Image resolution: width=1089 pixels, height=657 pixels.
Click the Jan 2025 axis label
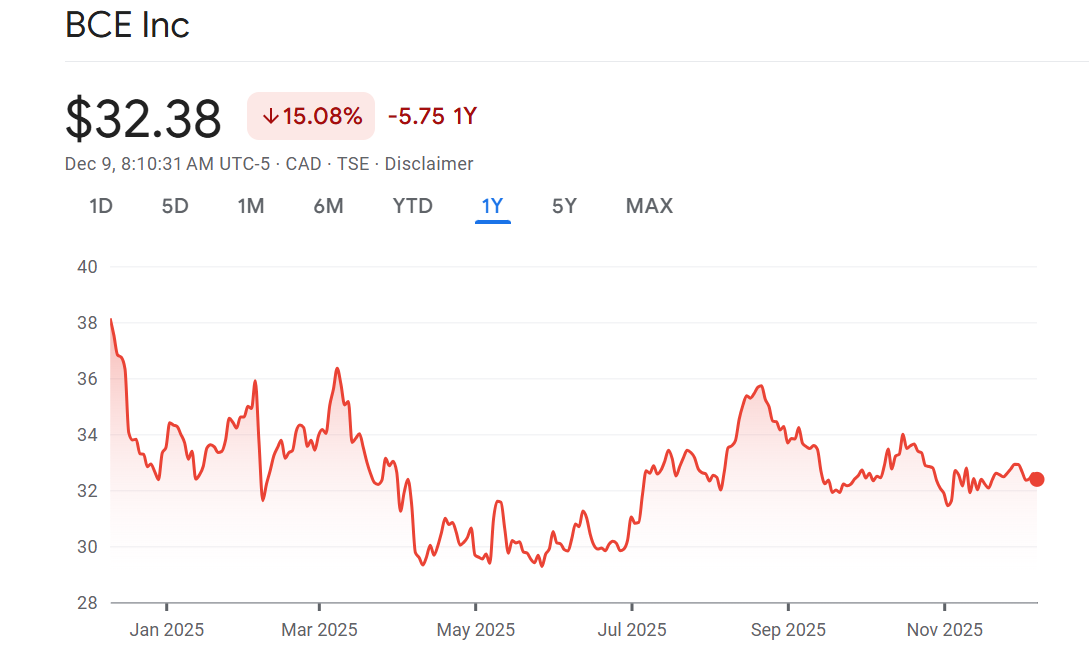[167, 630]
